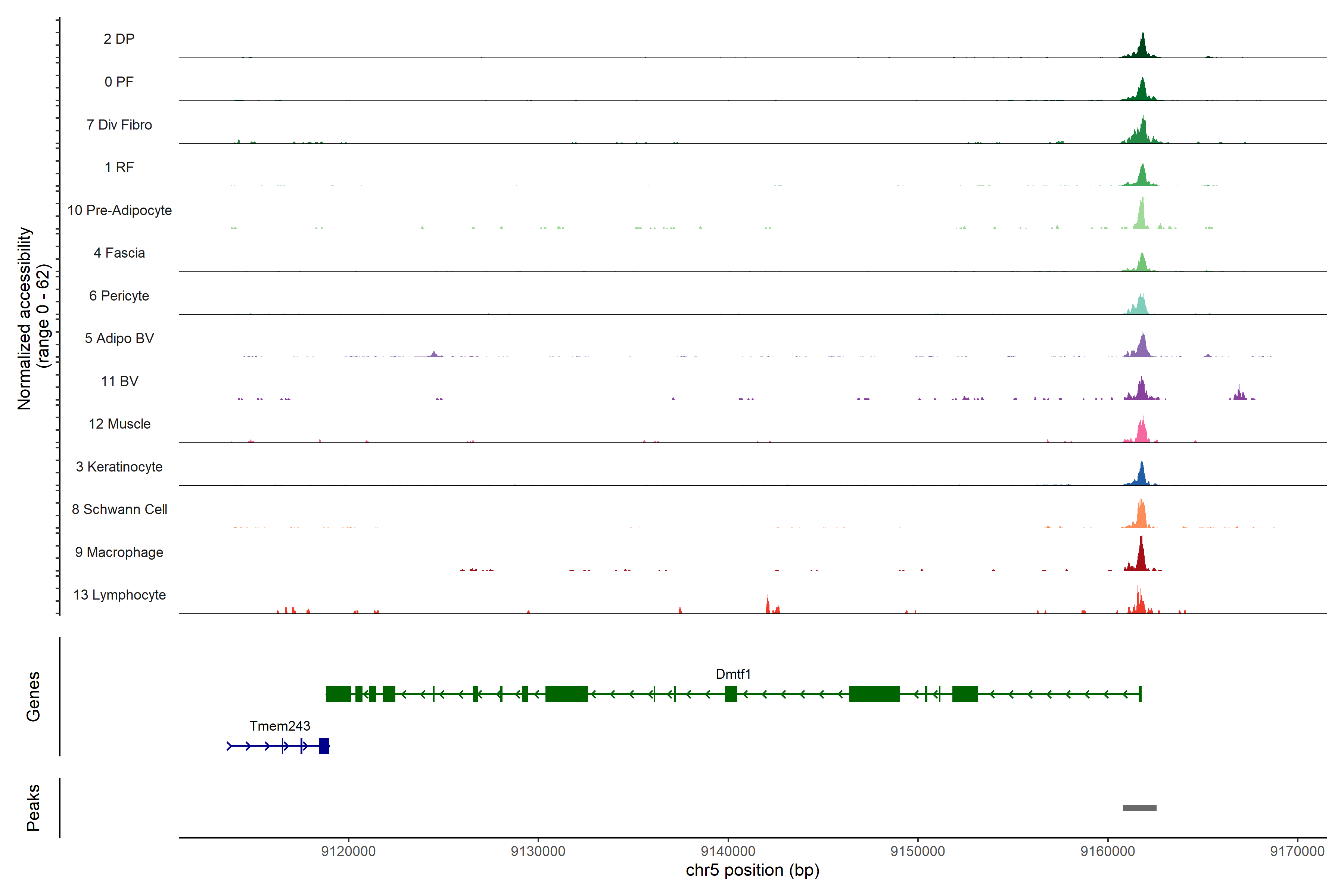The image size is (1344, 896).
Task: Click the 2 DP track label
Action: [119, 39]
